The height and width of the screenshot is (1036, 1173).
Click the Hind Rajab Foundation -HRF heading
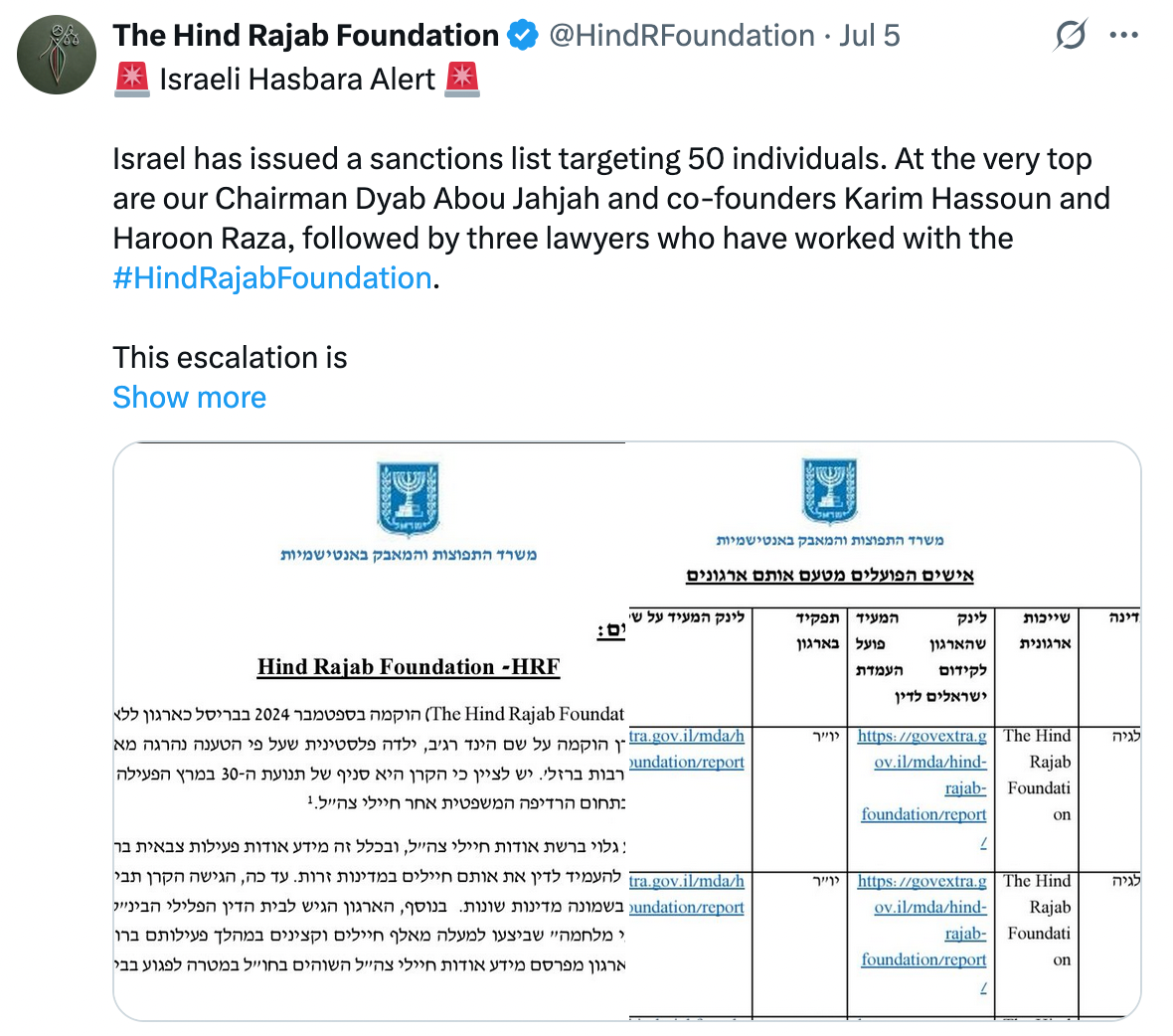[409, 666]
